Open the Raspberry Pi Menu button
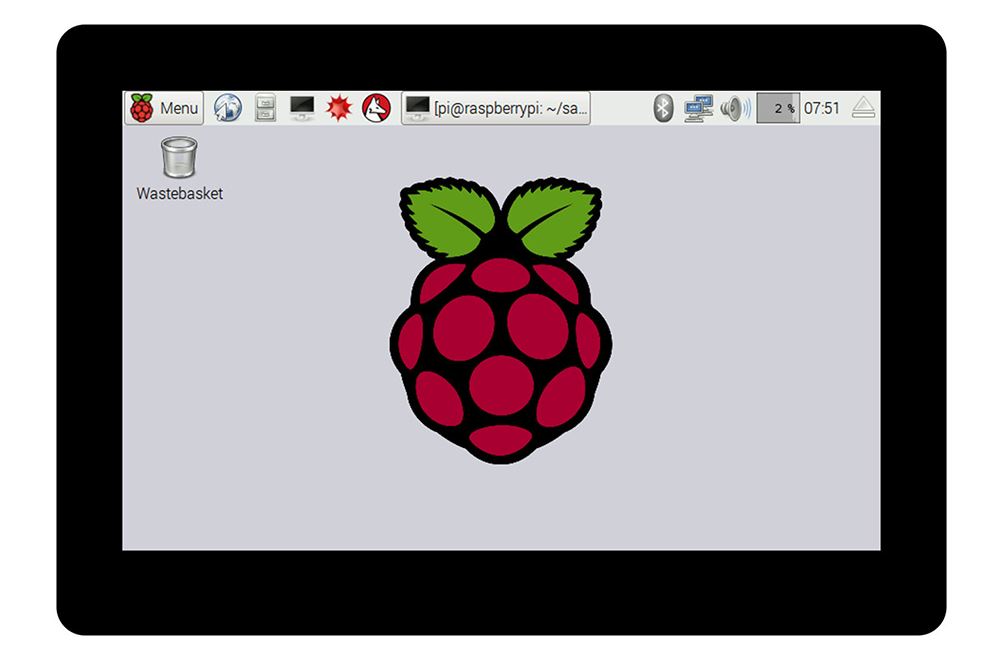This screenshot has height=650, width=984. pyautogui.click(x=164, y=108)
